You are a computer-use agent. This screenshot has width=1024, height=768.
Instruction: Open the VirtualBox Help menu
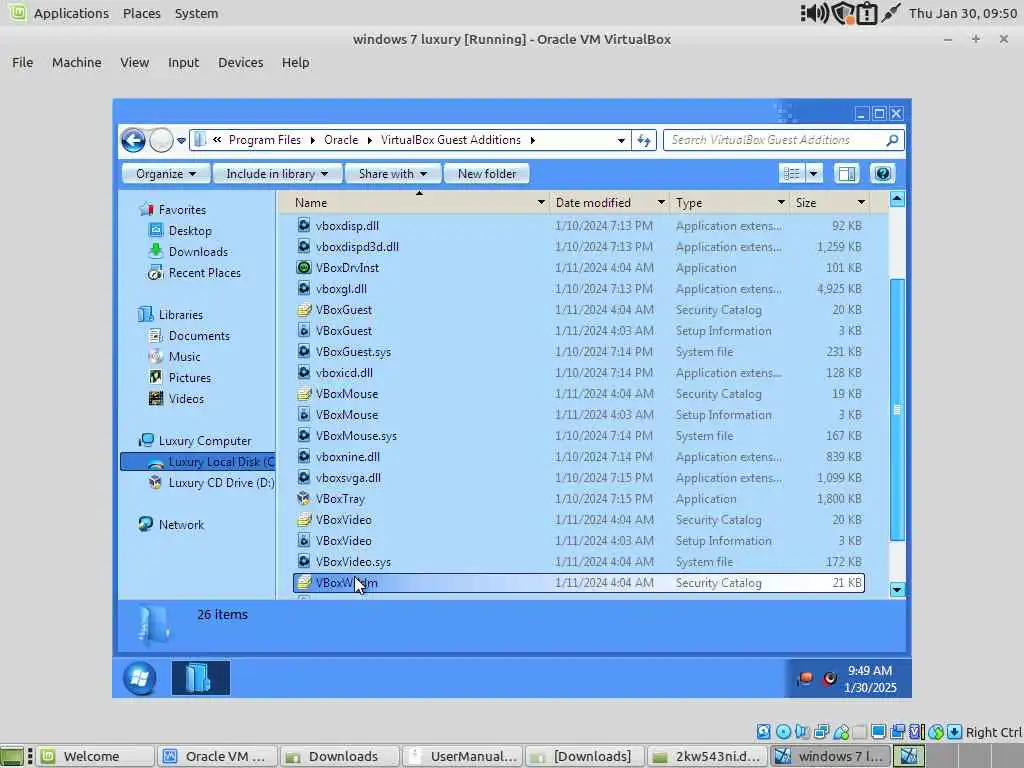click(295, 63)
